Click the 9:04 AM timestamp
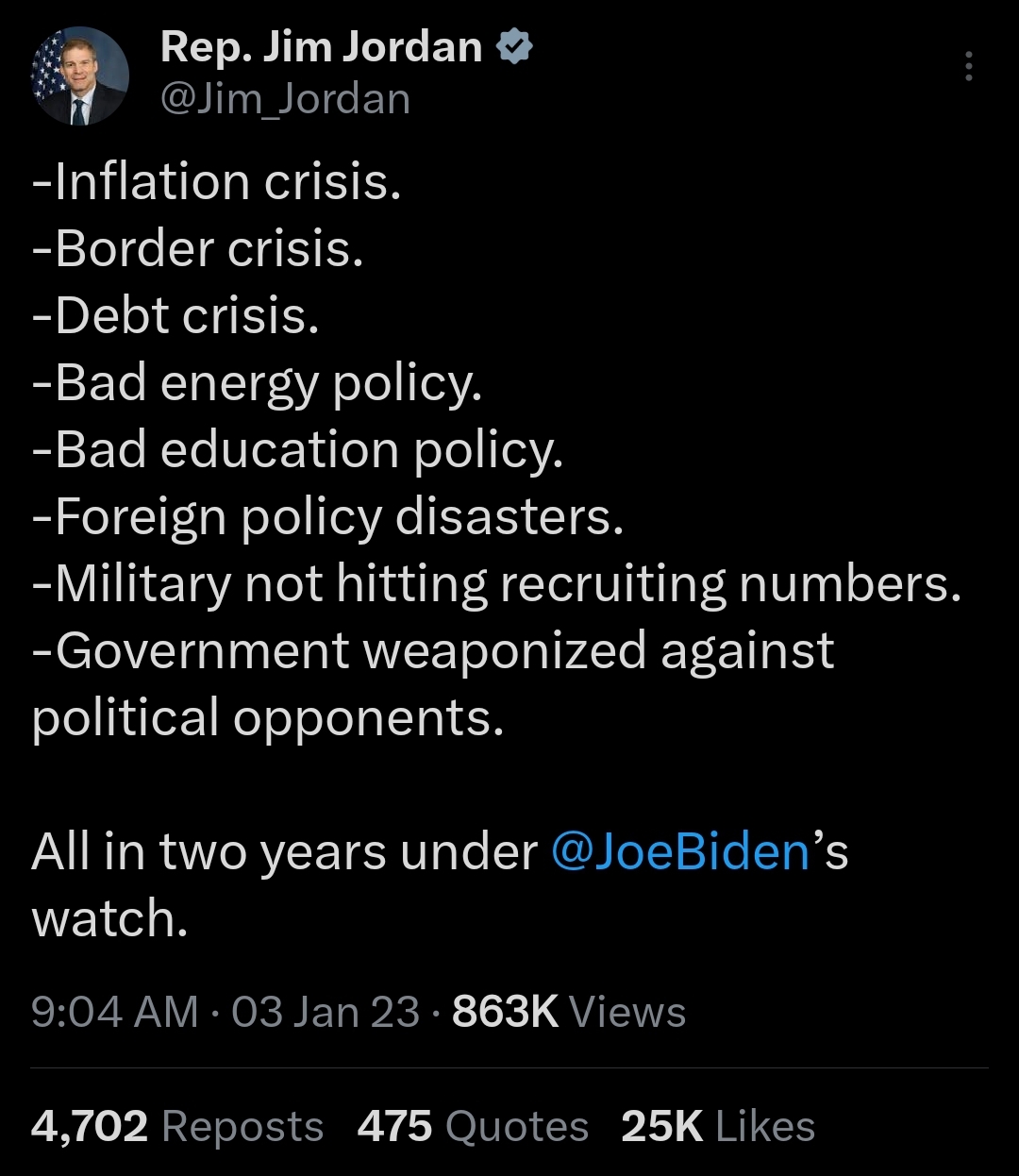This screenshot has height=1176, width=1019. coord(115,1012)
